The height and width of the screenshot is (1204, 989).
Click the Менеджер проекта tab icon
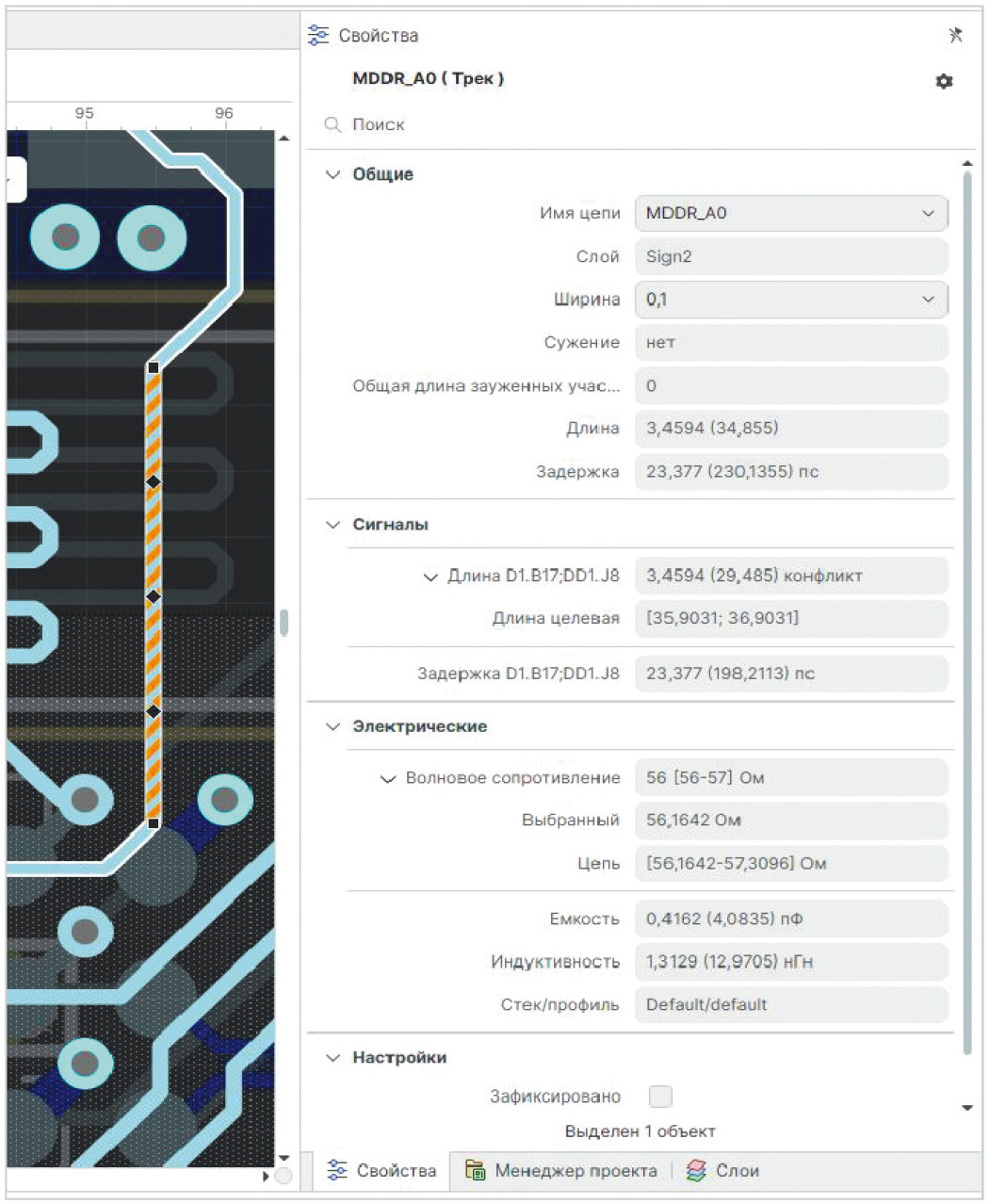tap(476, 1170)
